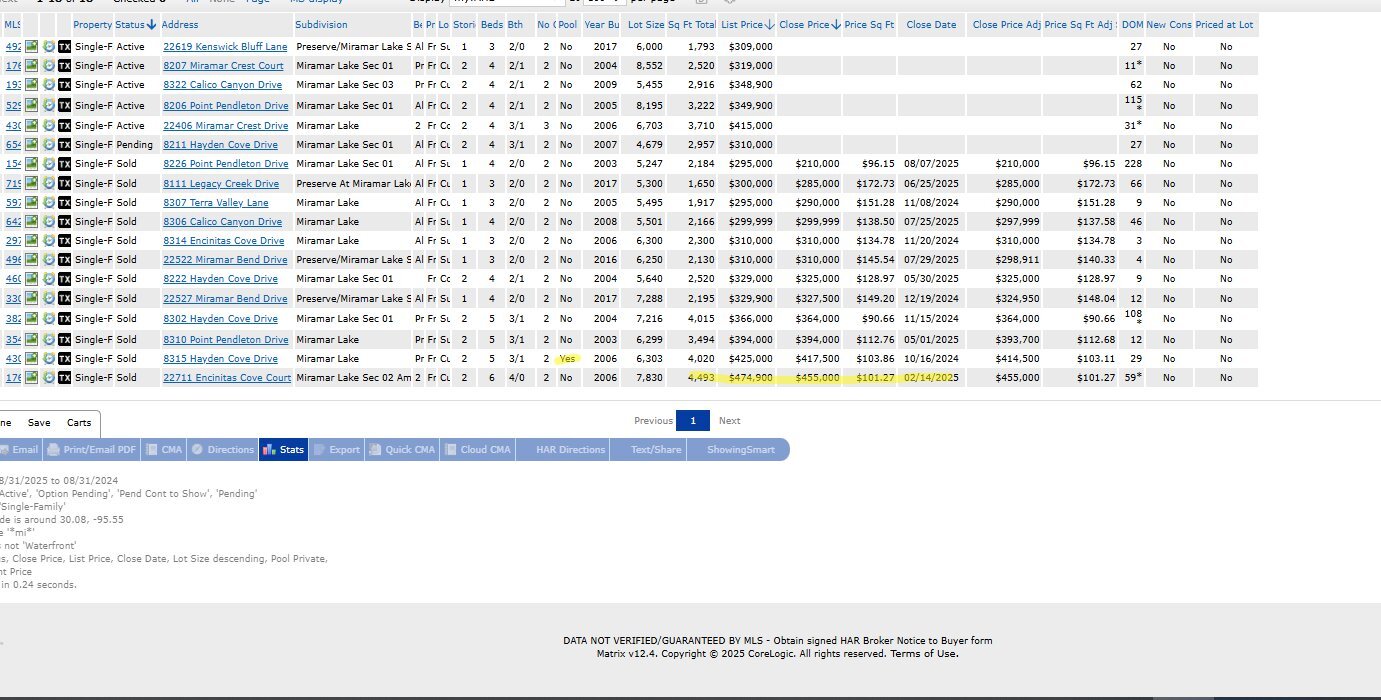Open photo icon for 8111 Legacy Creek Drive
Screen dimensions: 1381x700
[x=32, y=184]
